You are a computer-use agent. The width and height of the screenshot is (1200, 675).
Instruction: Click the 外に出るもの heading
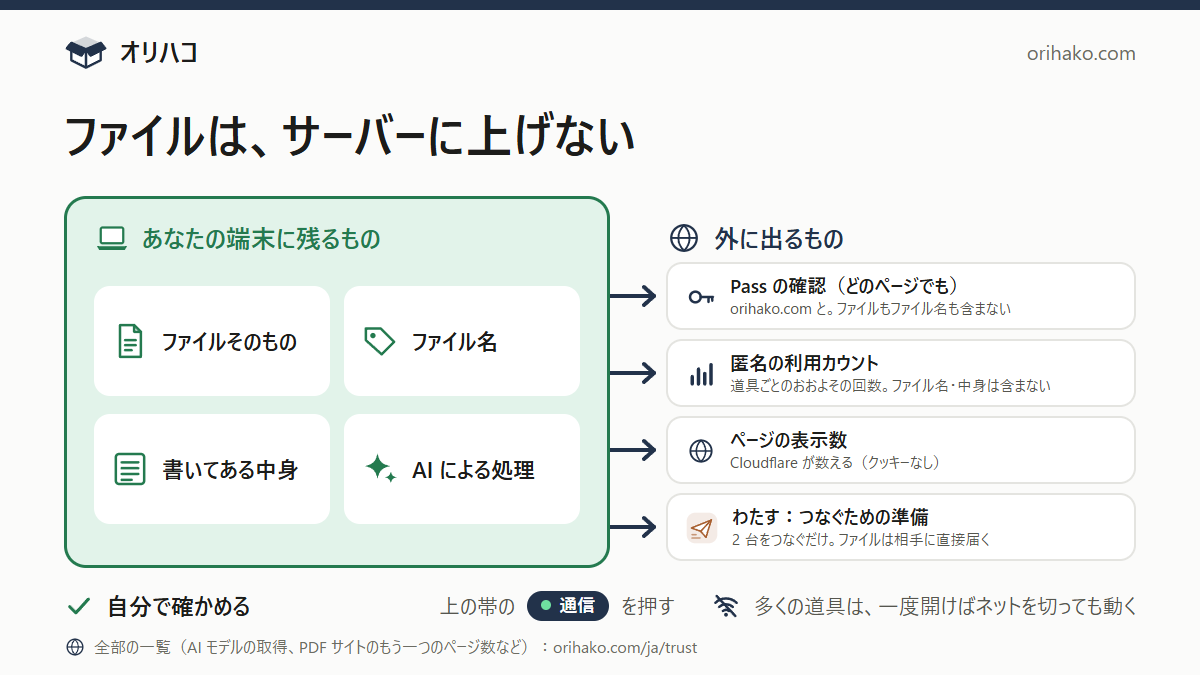coord(779,239)
